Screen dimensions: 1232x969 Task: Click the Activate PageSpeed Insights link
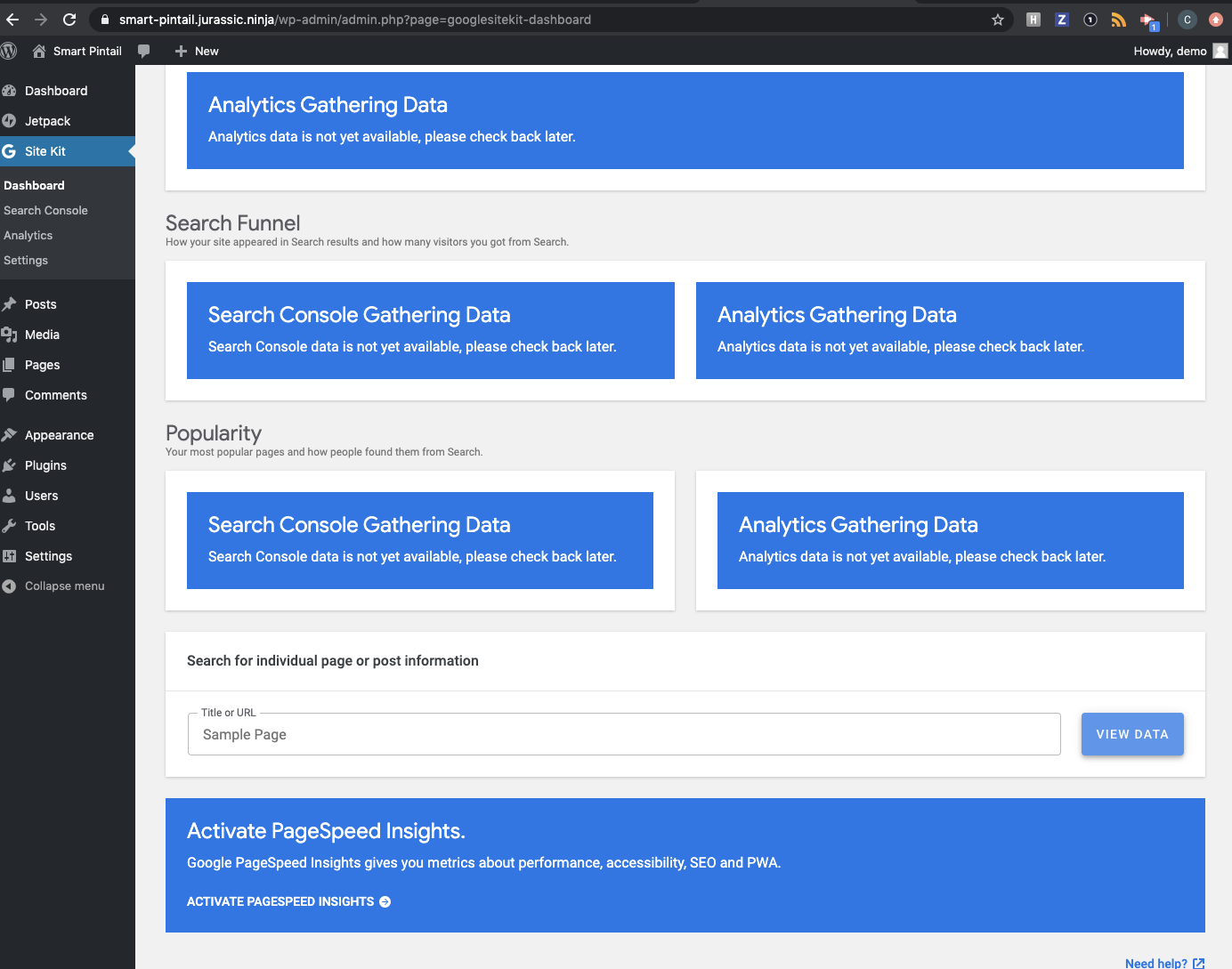[288, 901]
